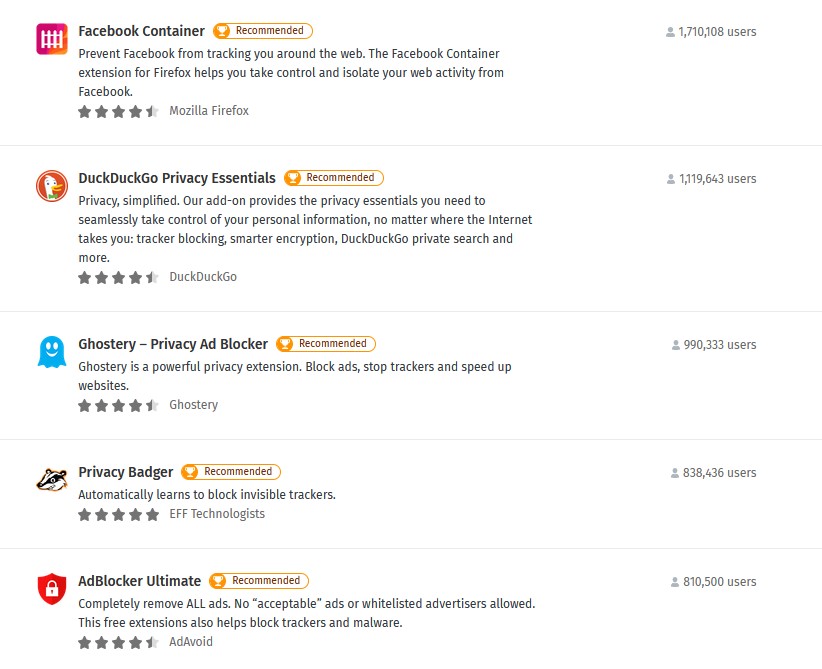Click the EFF Technologists author name

click(217, 514)
